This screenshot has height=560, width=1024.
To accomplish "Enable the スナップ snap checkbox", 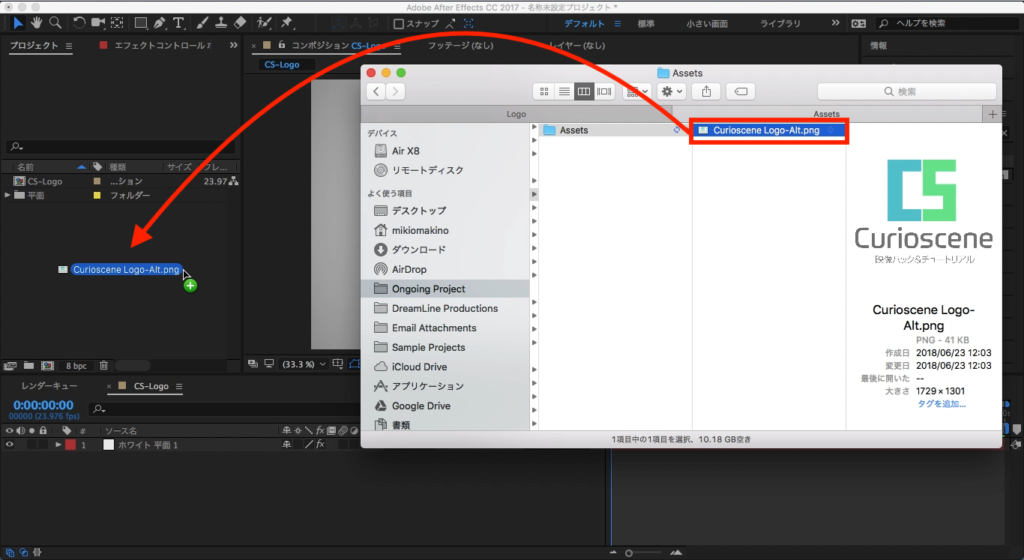I will [x=399, y=23].
